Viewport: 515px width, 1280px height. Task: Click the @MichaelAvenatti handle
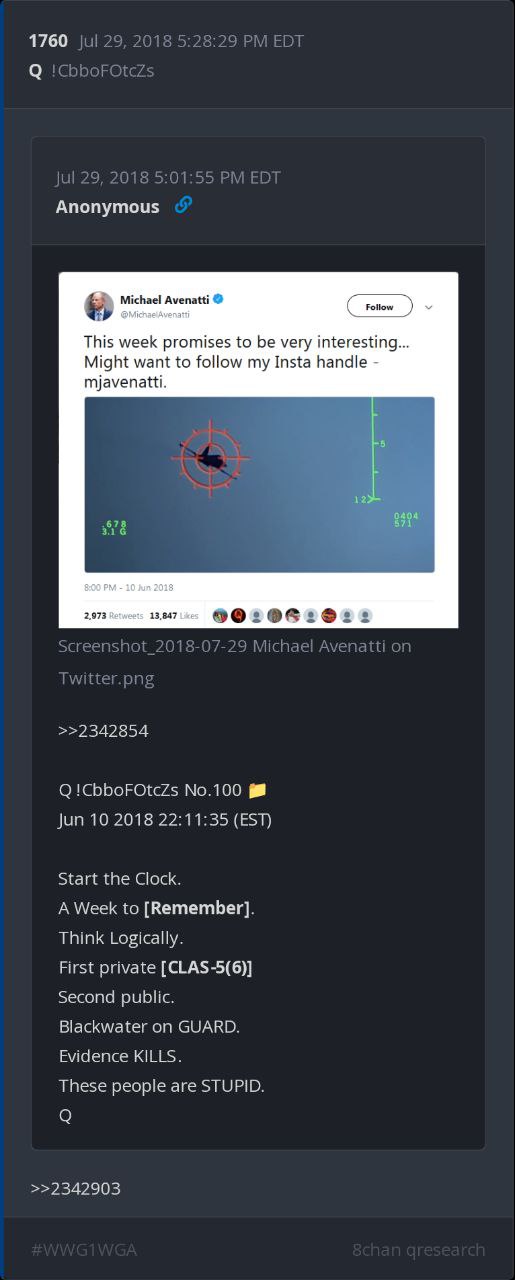[155, 314]
